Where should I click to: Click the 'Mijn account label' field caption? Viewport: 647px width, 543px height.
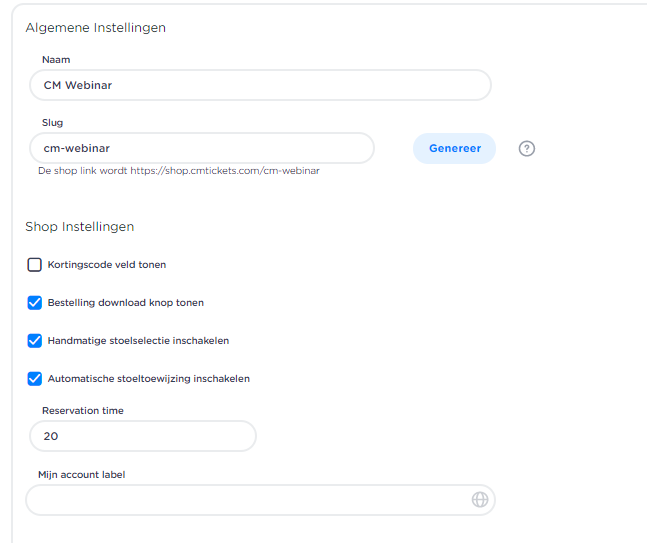[x=84, y=475]
